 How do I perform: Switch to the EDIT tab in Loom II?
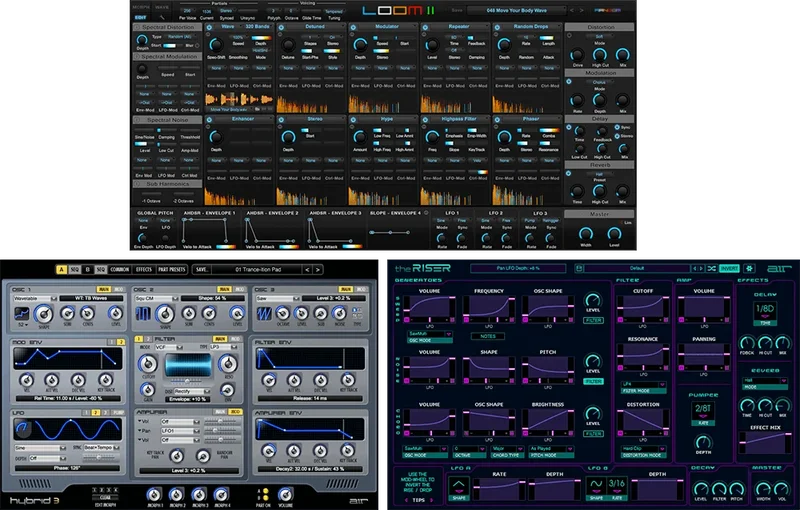click(x=140, y=17)
